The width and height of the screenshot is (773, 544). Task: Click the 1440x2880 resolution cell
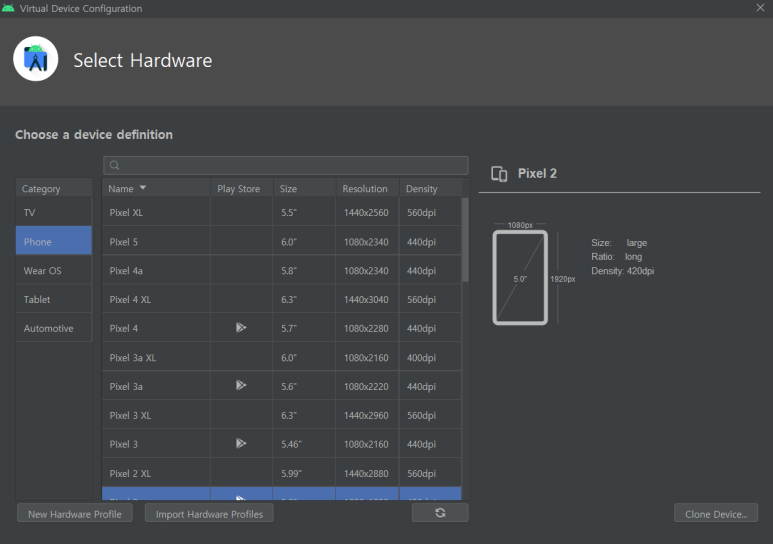366,473
